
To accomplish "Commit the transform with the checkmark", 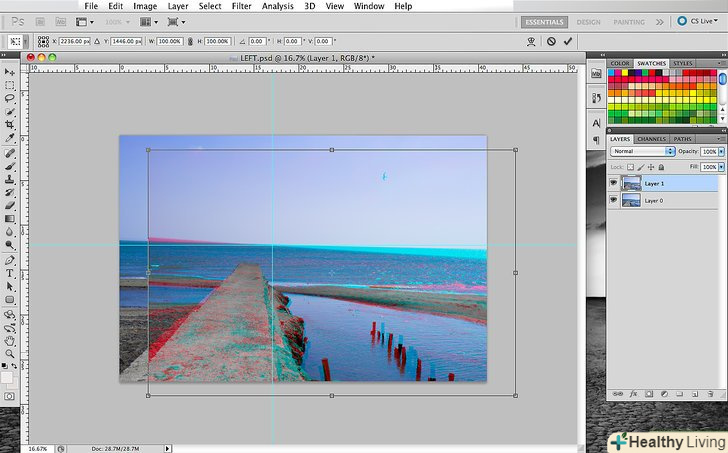I will (x=568, y=41).
